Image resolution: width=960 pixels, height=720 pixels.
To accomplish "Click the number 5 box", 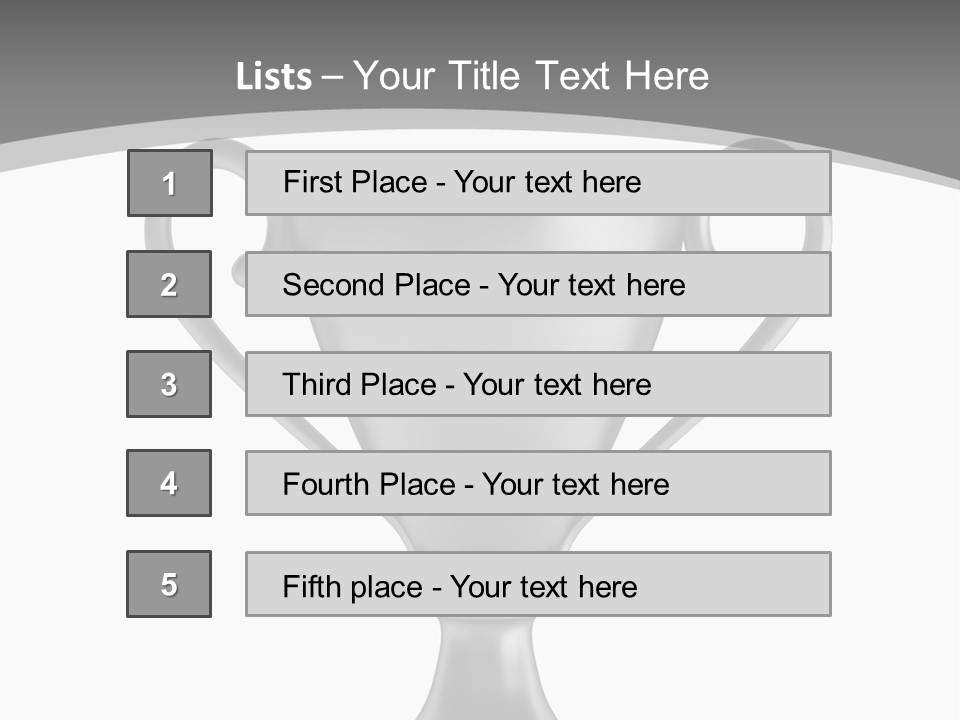I will (169, 584).
